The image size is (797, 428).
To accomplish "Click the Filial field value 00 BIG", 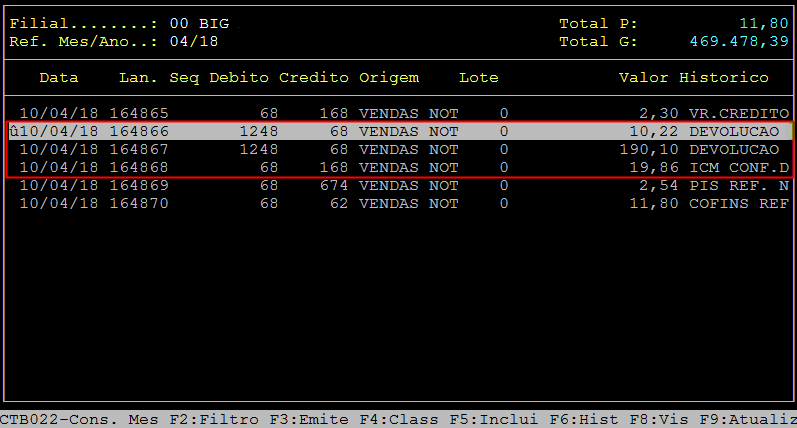I will pyautogui.click(x=199, y=23).
